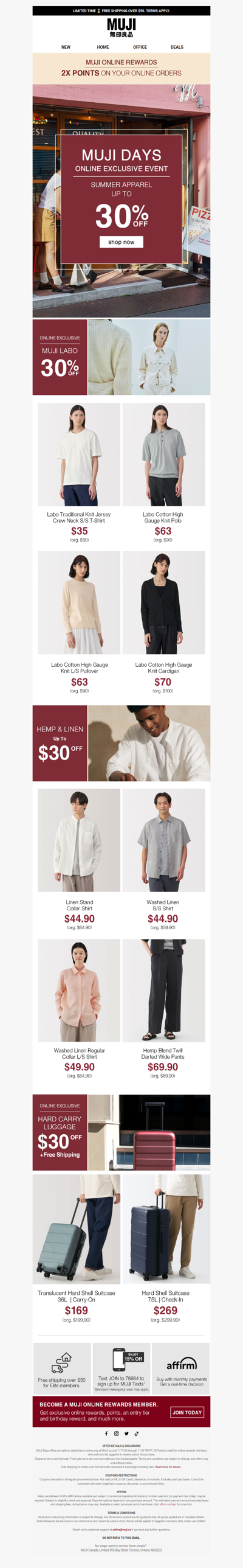Viewport: 243px width, 1568px height.
Task: Click the shop now button
Action: pos(122,242)
